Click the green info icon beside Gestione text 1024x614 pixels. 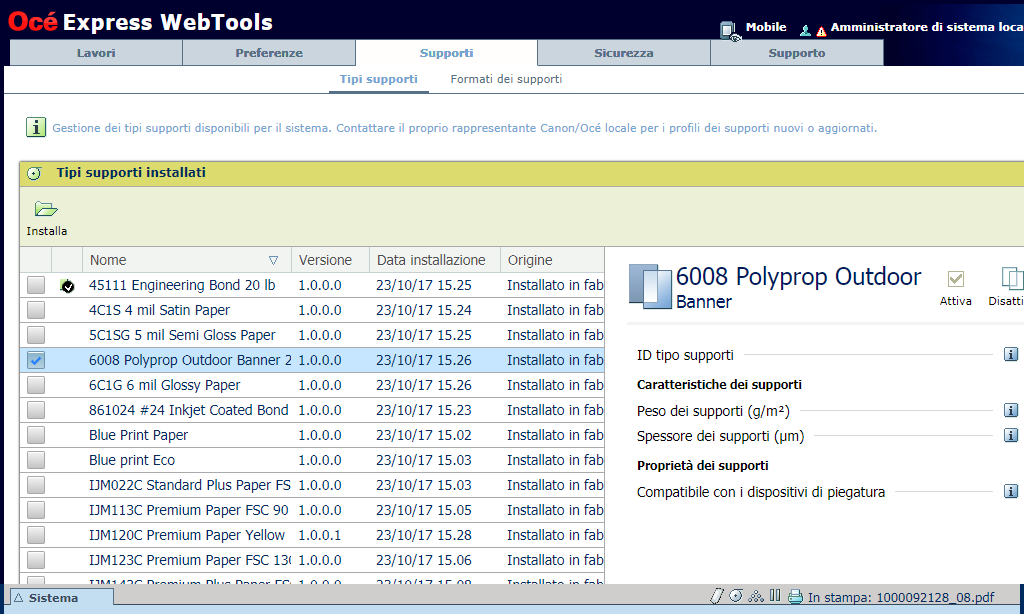pos(36,127)
